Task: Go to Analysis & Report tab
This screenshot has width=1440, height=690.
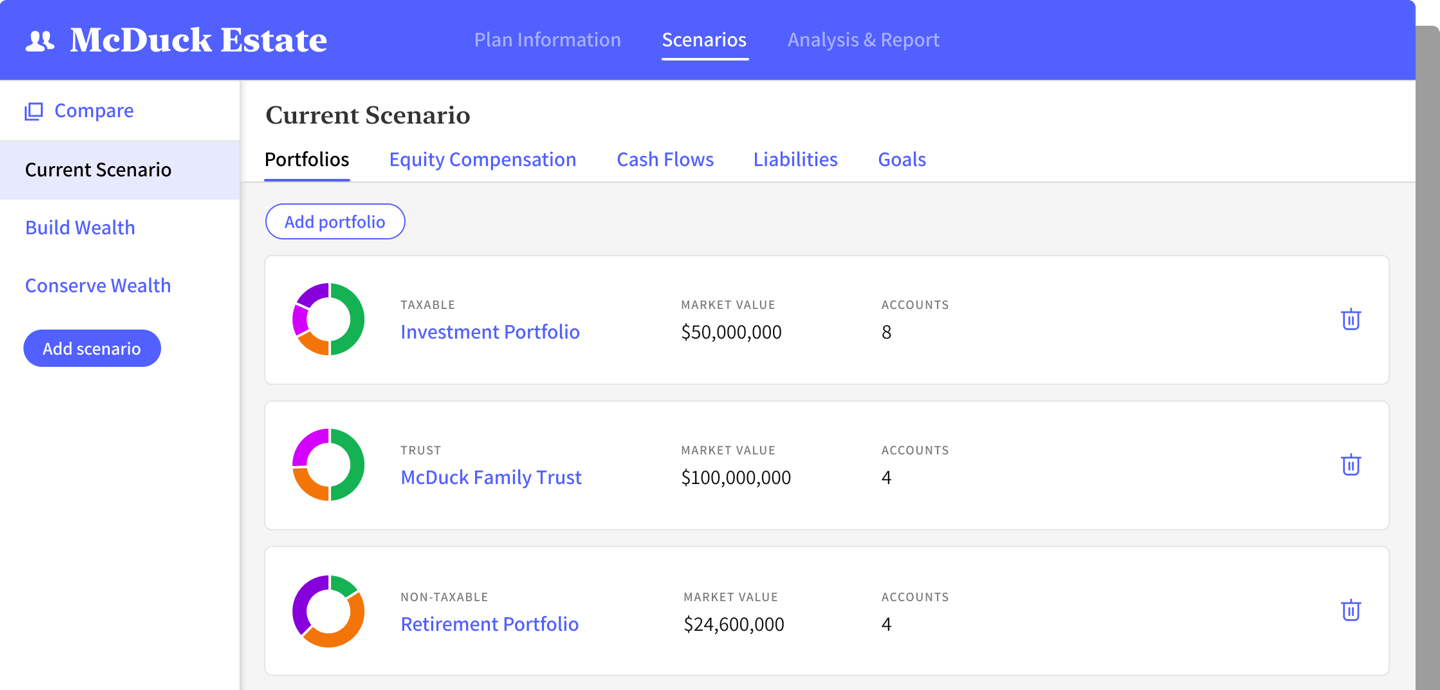Action: click(x=863, y=40)
